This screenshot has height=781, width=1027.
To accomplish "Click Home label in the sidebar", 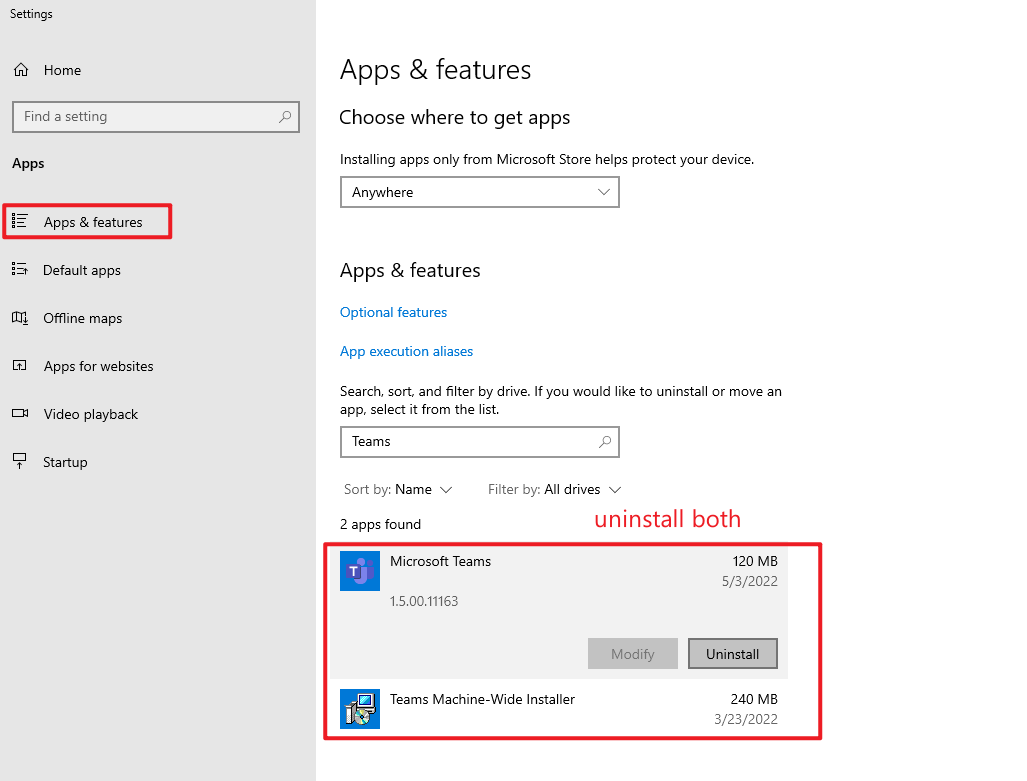I will tap(62, 70).
